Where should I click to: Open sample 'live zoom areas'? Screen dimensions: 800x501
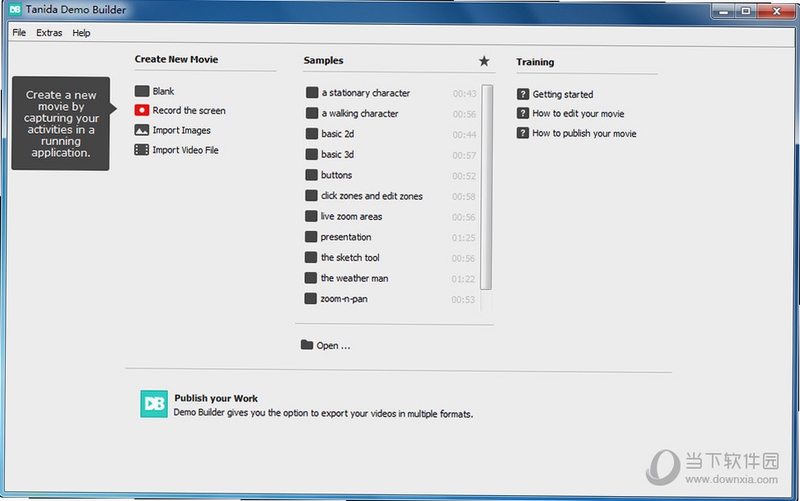tap(351, 217)
